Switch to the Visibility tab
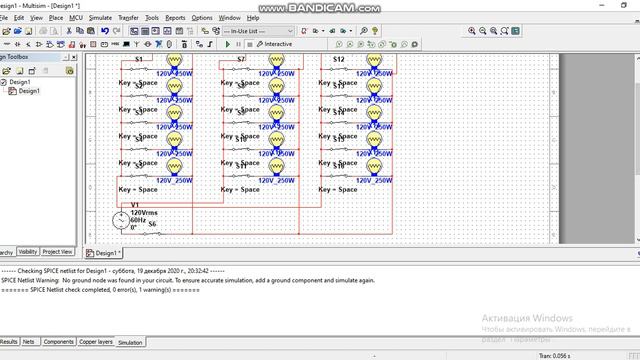640x360 pixels. click(28, 252)
